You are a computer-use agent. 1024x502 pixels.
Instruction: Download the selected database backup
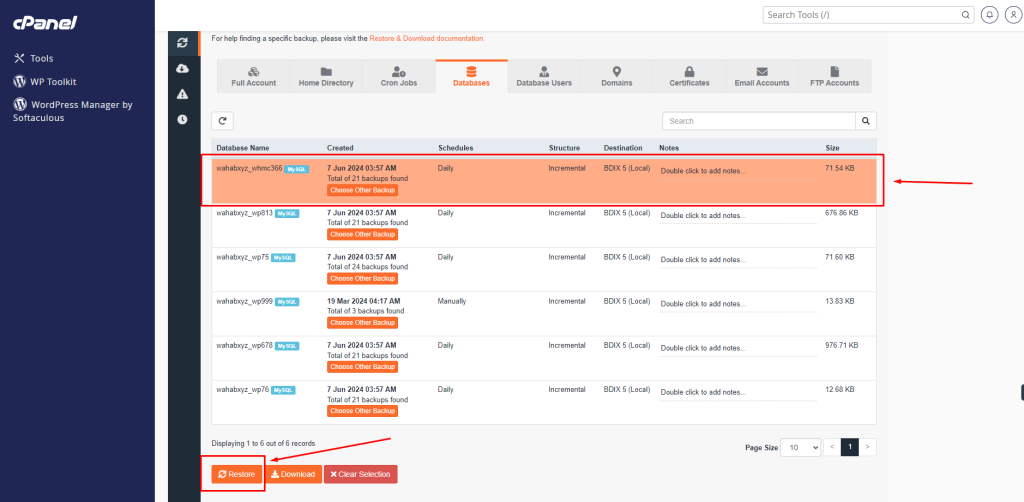coord(293,474)
